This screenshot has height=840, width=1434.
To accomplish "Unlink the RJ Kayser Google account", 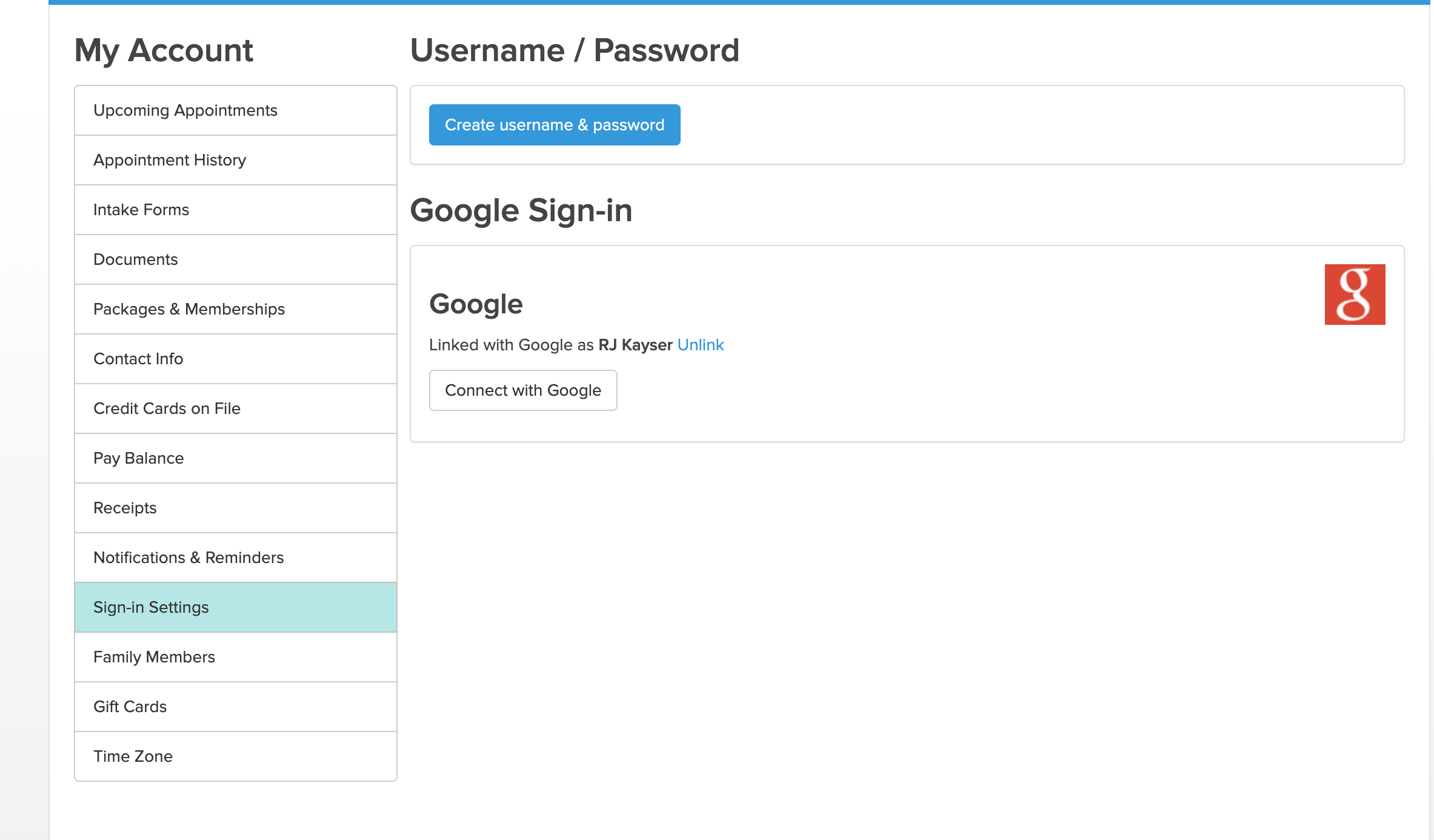I will (701, 345).
